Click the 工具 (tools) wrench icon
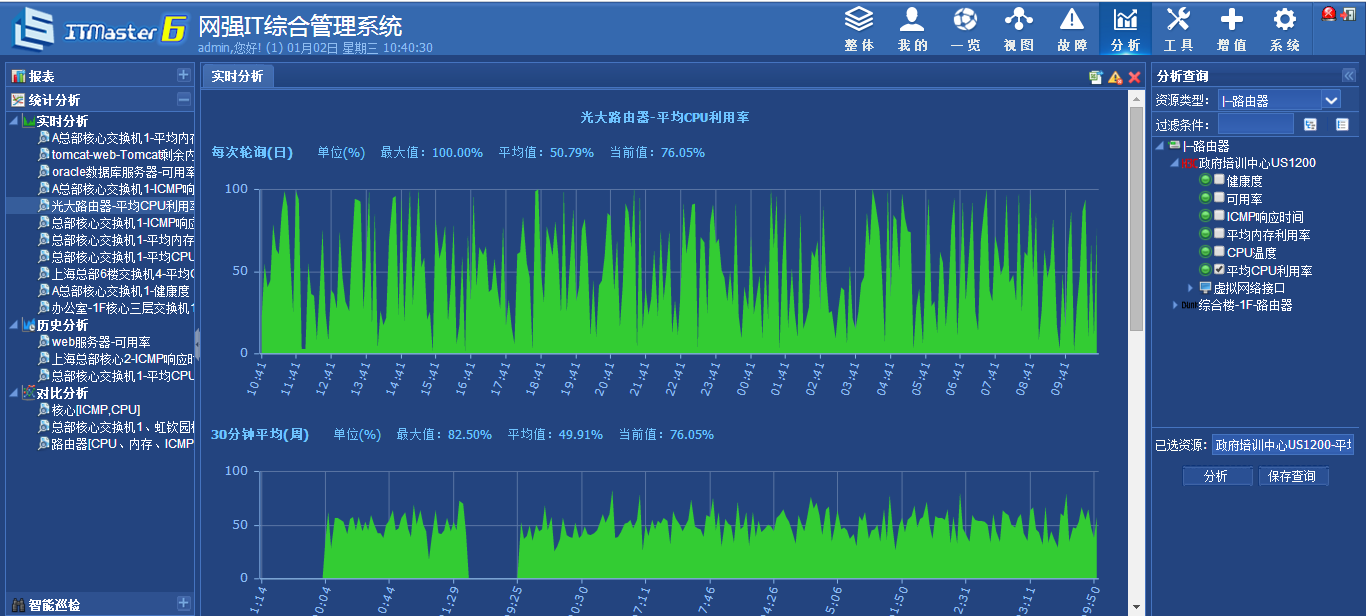1366x616 pixels. tap(1178, 28)
